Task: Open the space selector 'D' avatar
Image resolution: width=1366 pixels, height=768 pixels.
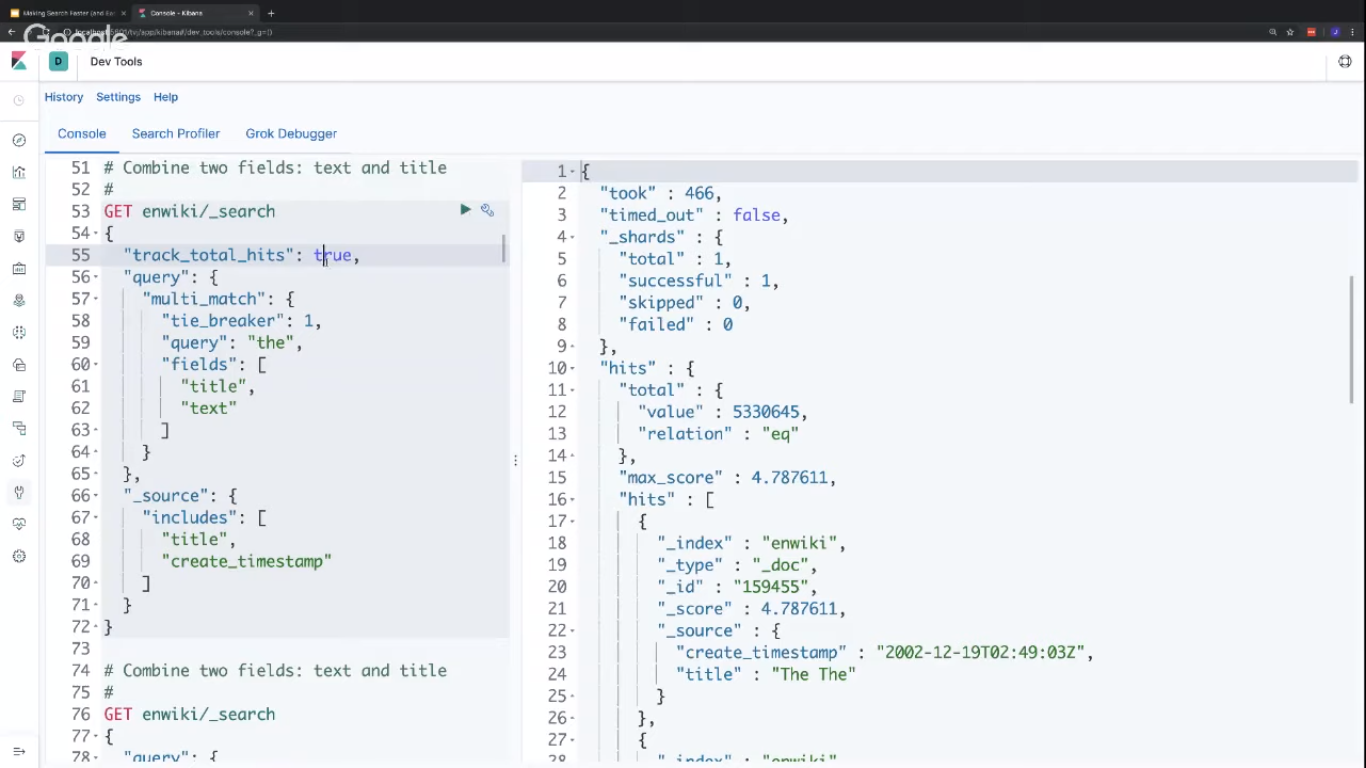Action: coord(58,62)
